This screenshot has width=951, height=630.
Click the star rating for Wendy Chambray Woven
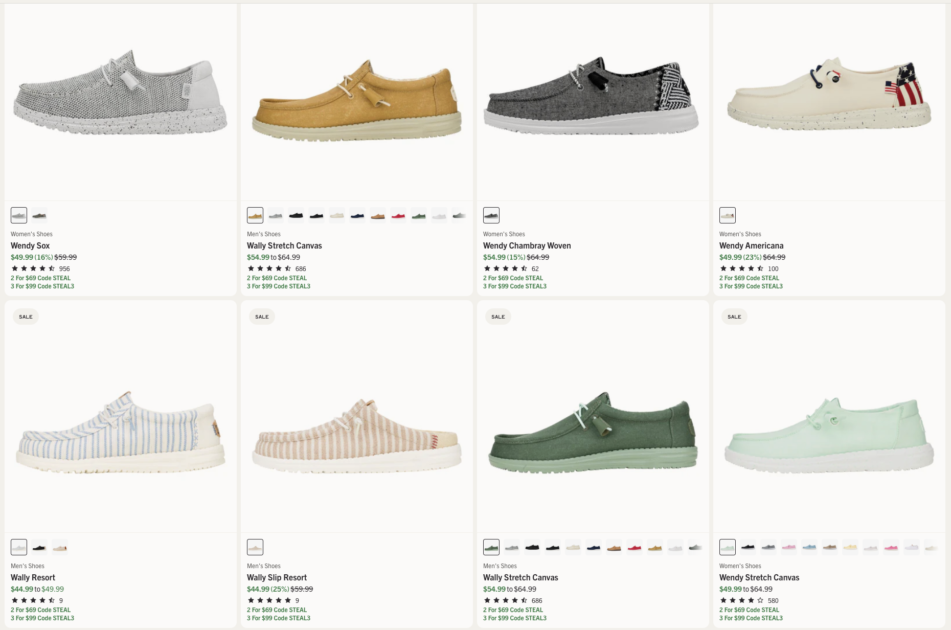coord(506,268)
